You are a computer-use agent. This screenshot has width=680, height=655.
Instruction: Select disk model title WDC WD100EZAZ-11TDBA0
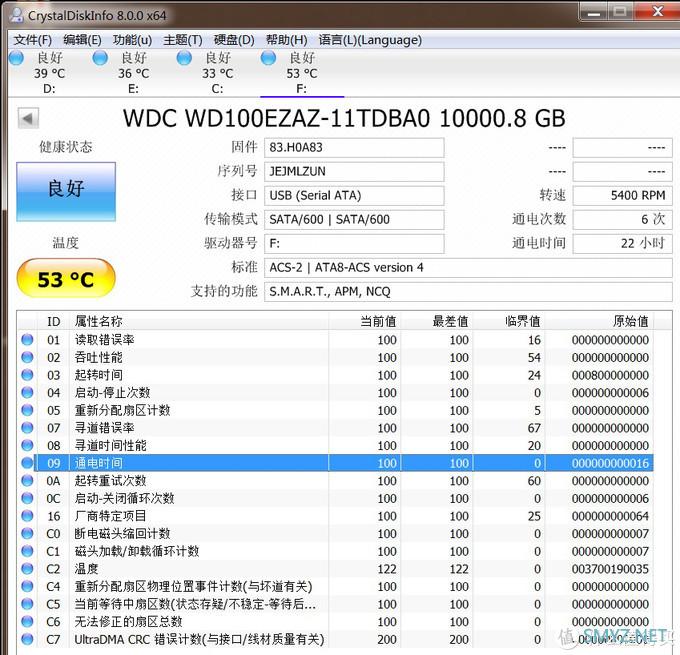(277, 118)
